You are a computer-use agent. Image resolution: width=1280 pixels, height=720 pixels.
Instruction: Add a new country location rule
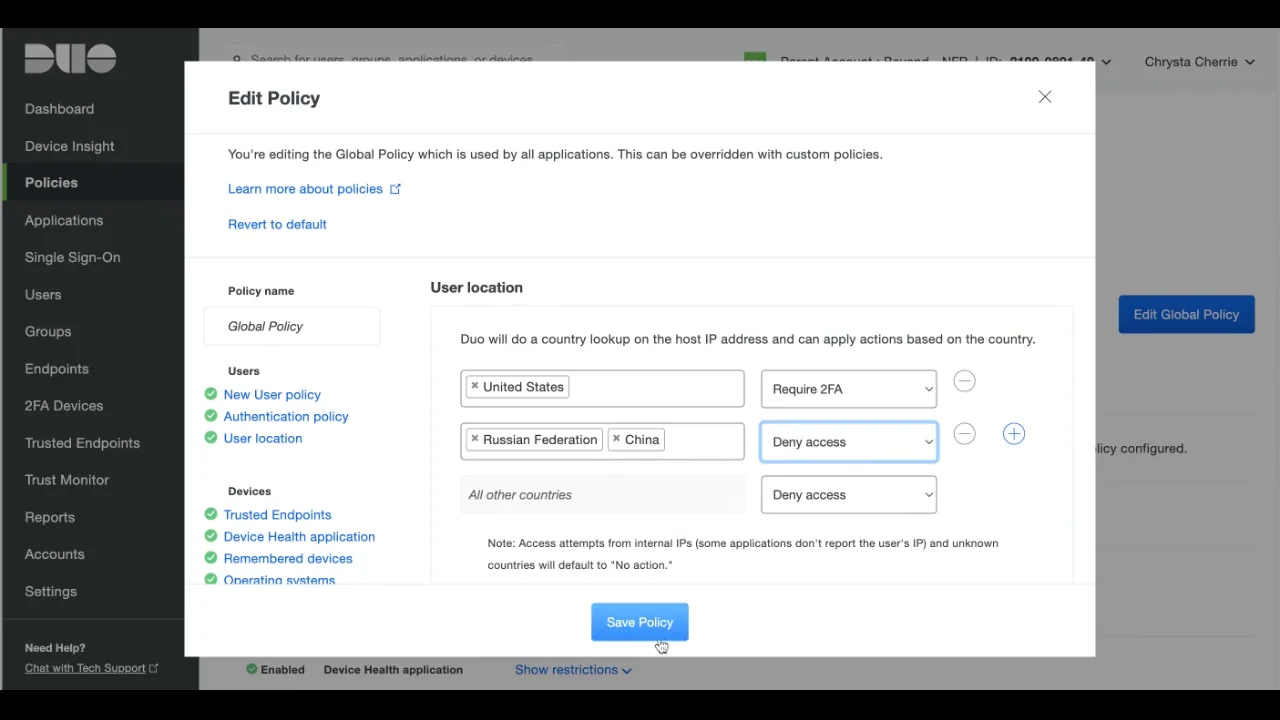1014,434
